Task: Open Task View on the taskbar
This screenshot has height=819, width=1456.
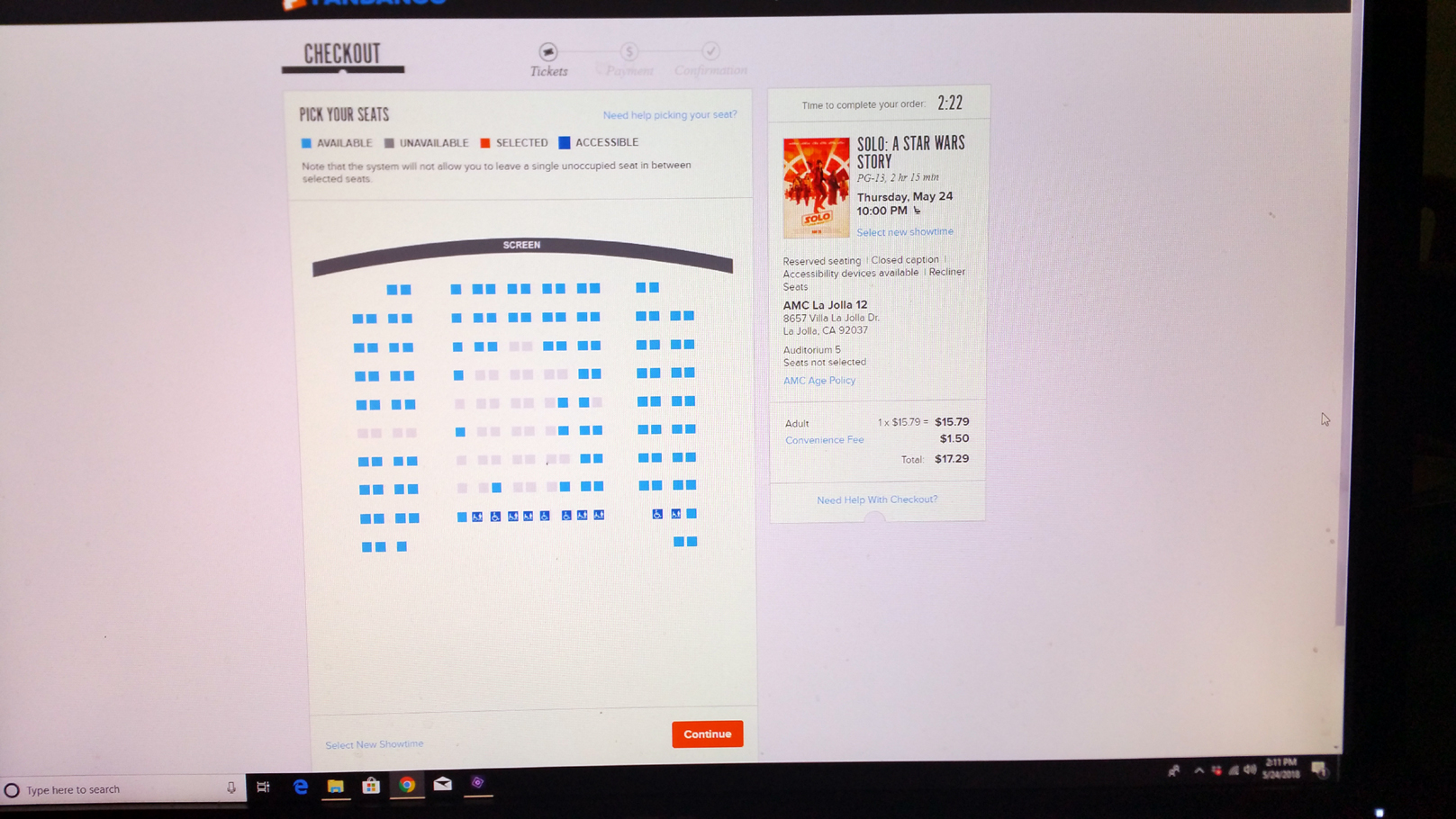Action: 263,787
